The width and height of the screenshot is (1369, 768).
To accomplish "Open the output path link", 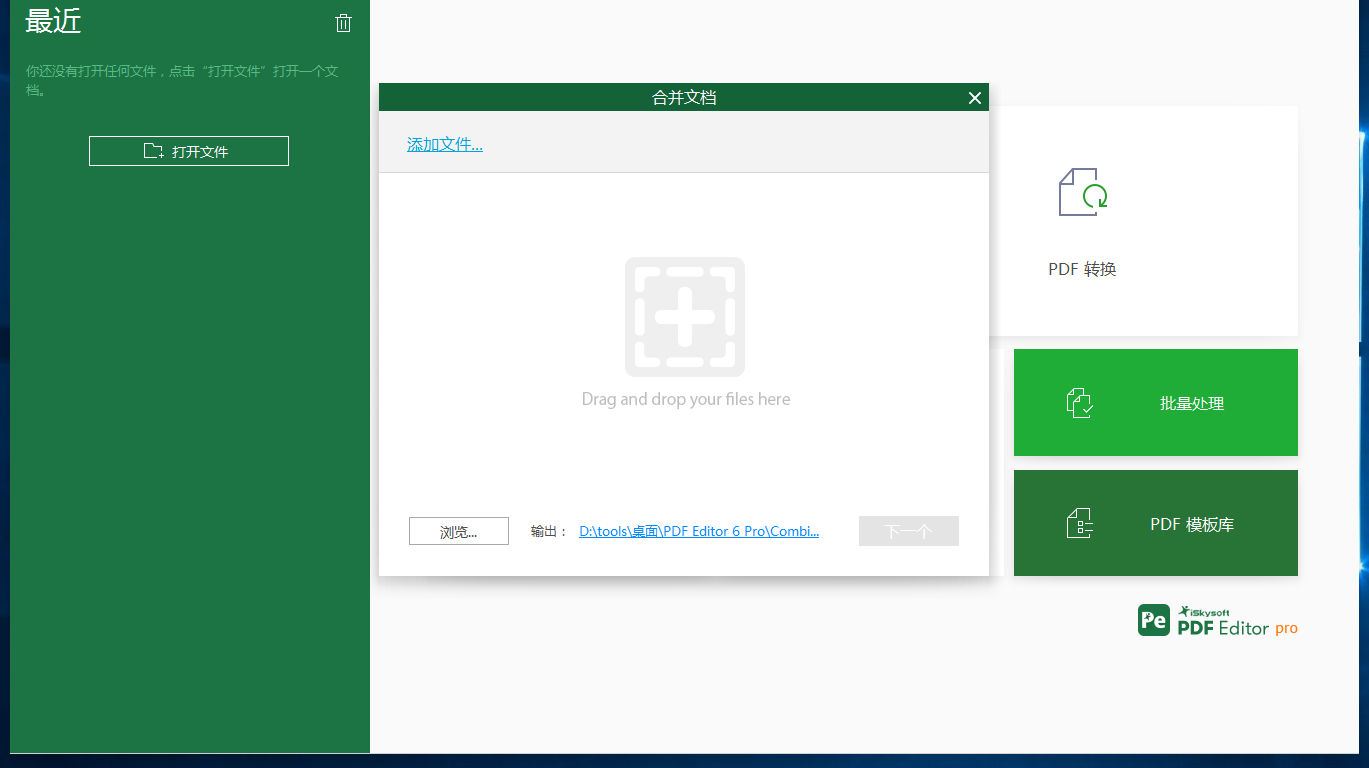I will (698, 531).
